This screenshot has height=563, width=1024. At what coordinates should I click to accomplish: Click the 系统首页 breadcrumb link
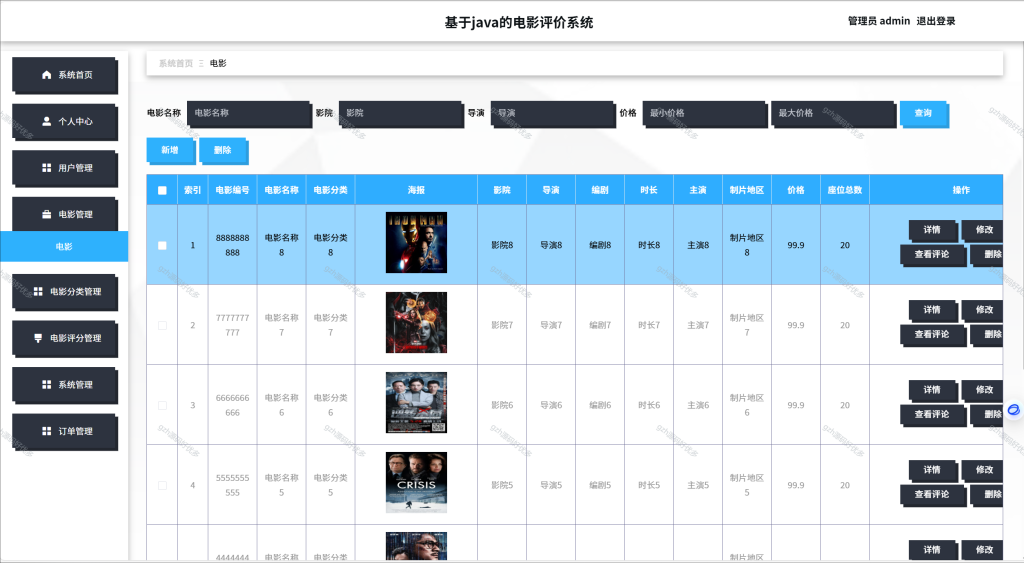tap(176, 63)
